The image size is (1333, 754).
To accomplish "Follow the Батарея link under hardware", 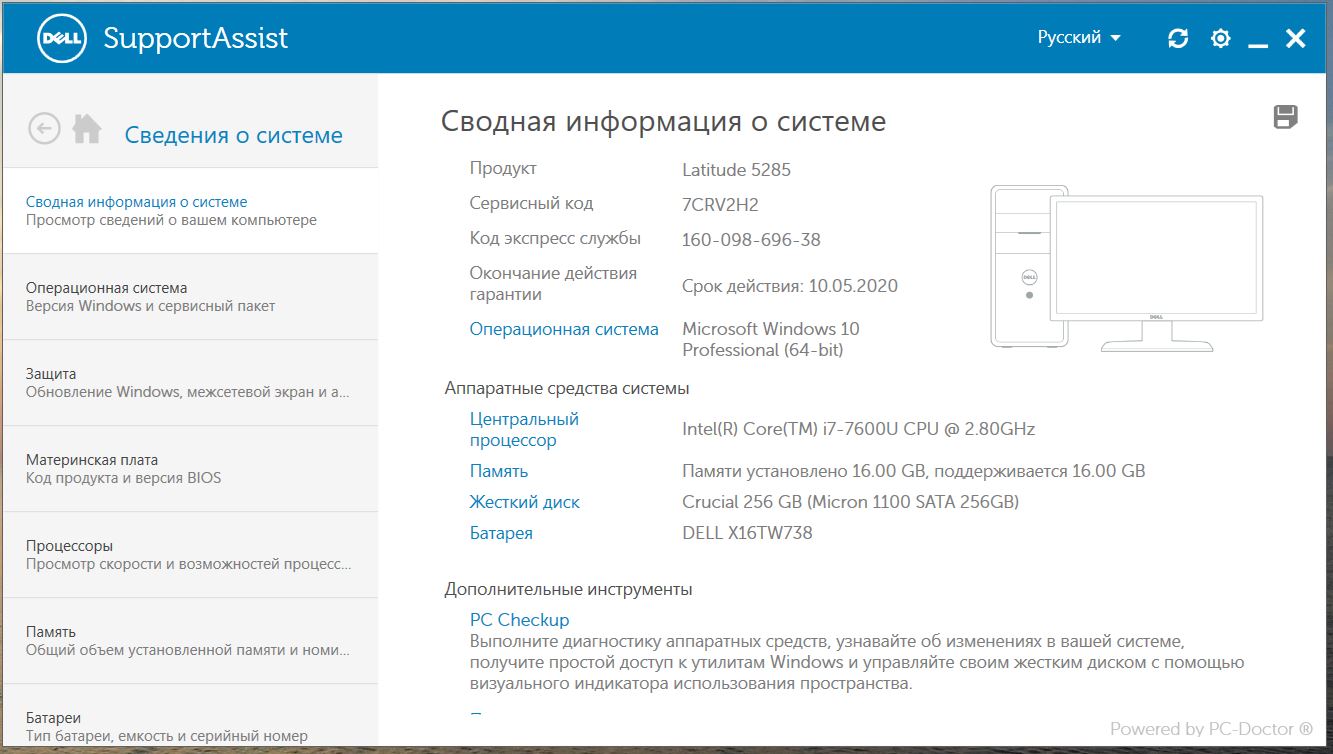I will (x=501, y=533).
